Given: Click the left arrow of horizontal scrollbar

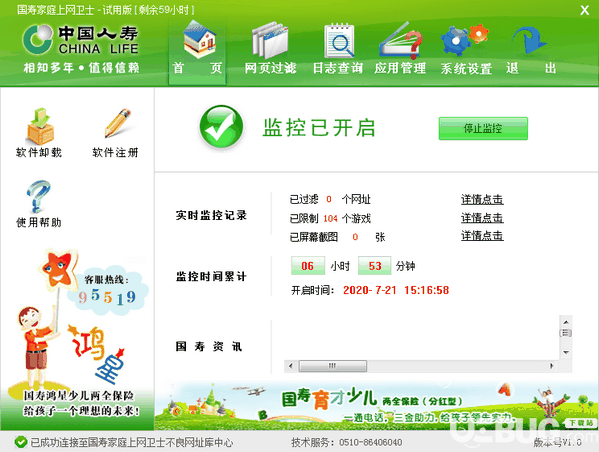Looking at the screenshot, I should 291,366.
